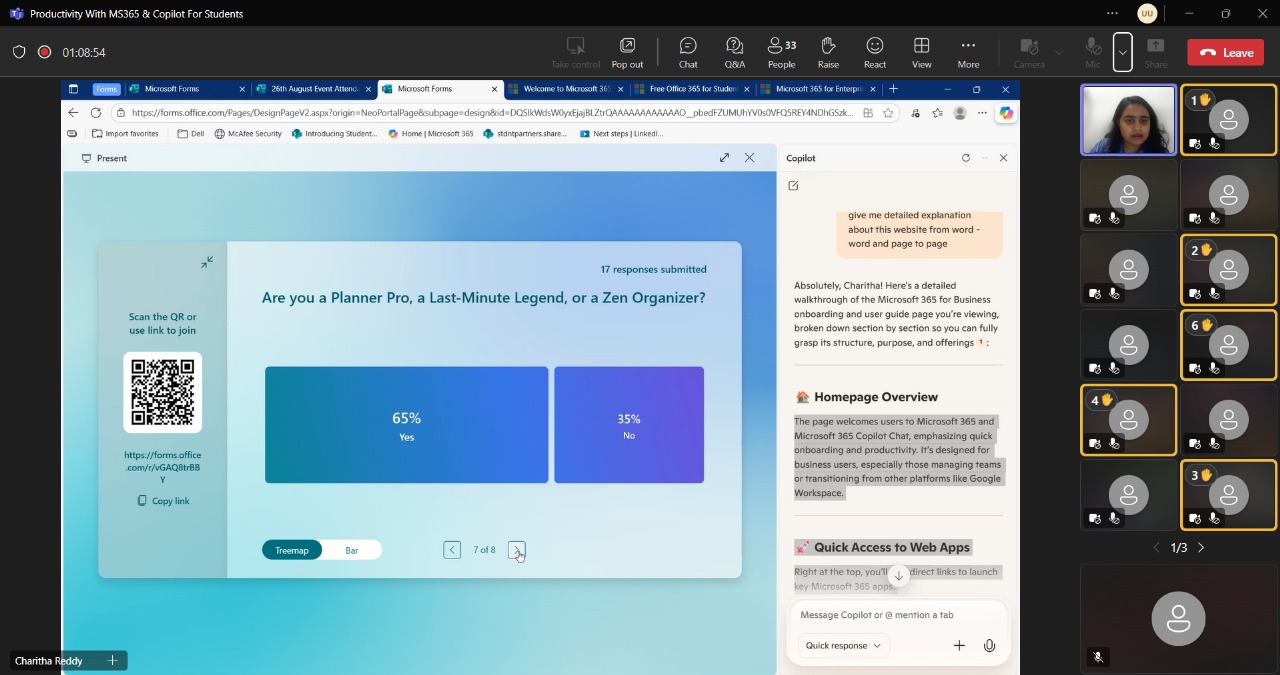
Task: Start a new Copilot chat
Action: 793,185
